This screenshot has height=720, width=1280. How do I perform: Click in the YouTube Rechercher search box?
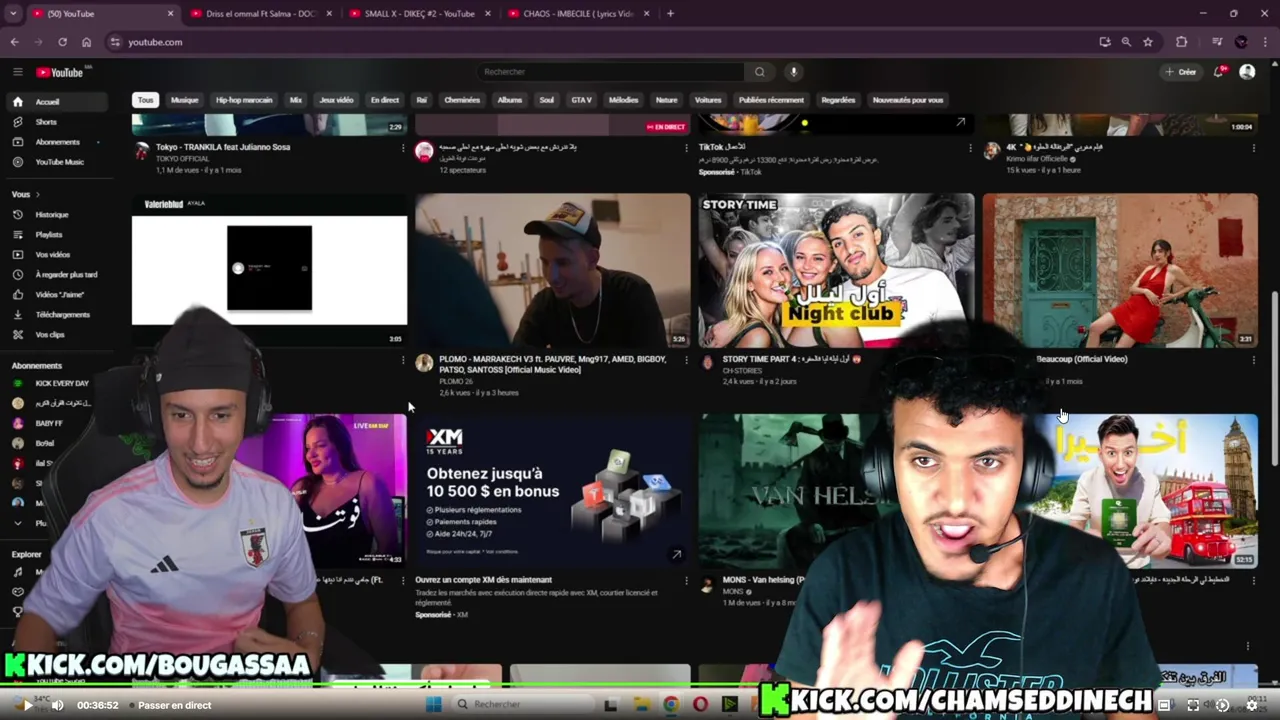(x=610, y=72)
